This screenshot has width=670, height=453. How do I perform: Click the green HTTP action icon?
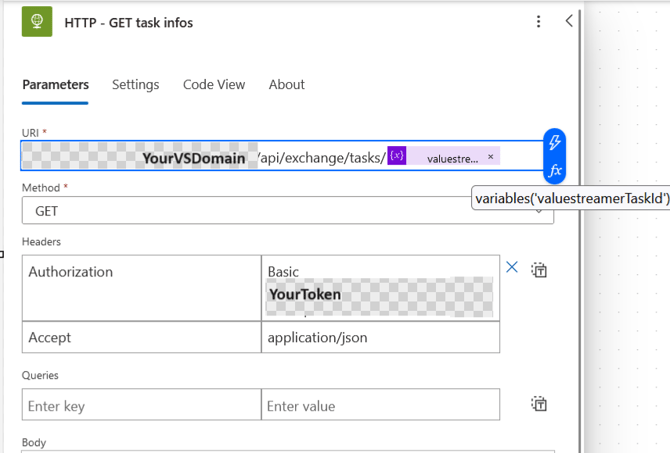click(x=37, y=22)
